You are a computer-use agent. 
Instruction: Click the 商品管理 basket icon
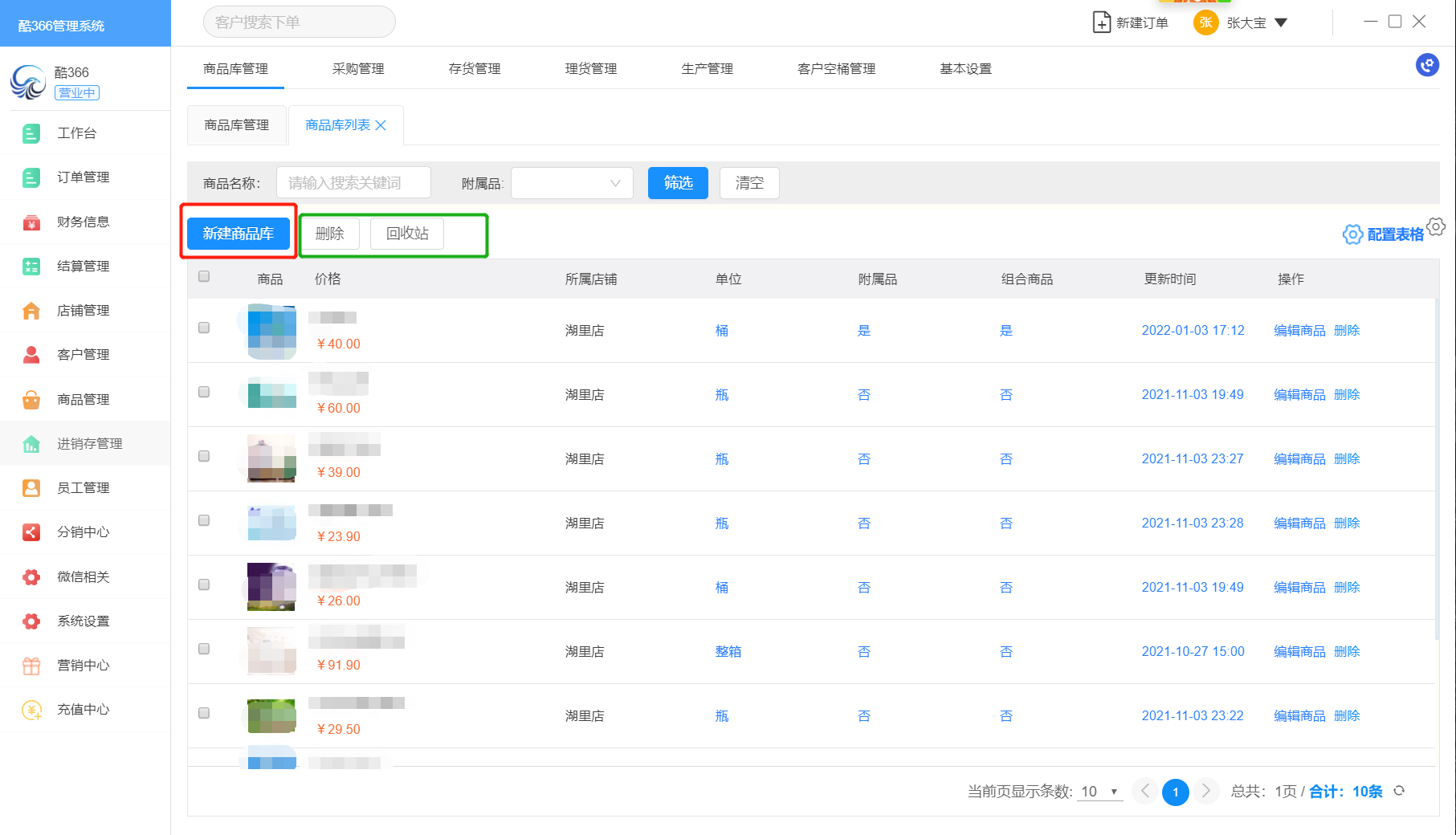coord(31,400)
